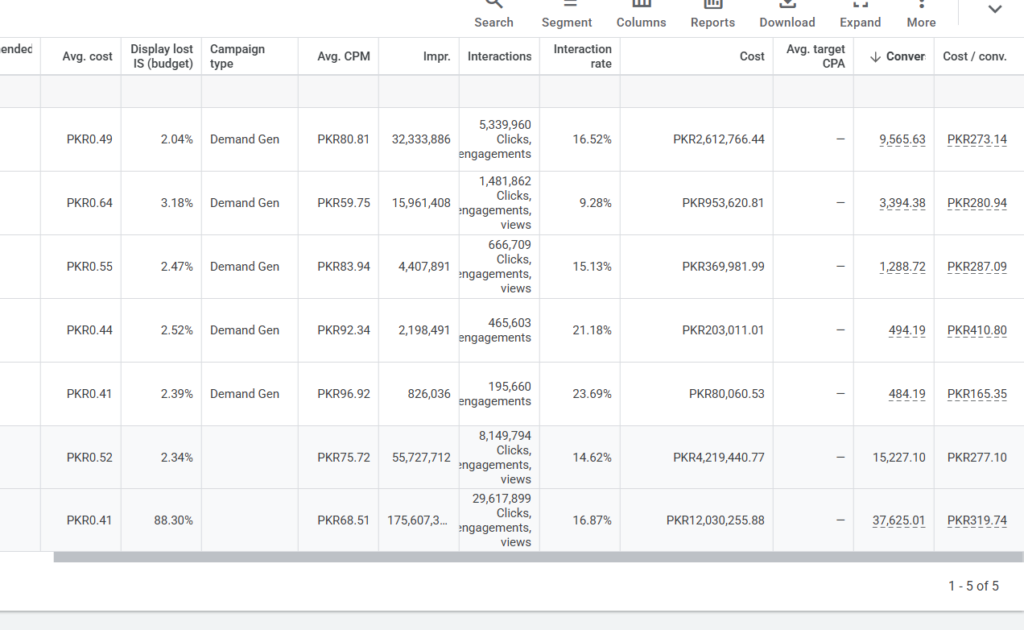This screenshot has height=630, width=1024.
Task: Select Avg. CPM cell PKR96.92
Action: click(x=344, y=394)
